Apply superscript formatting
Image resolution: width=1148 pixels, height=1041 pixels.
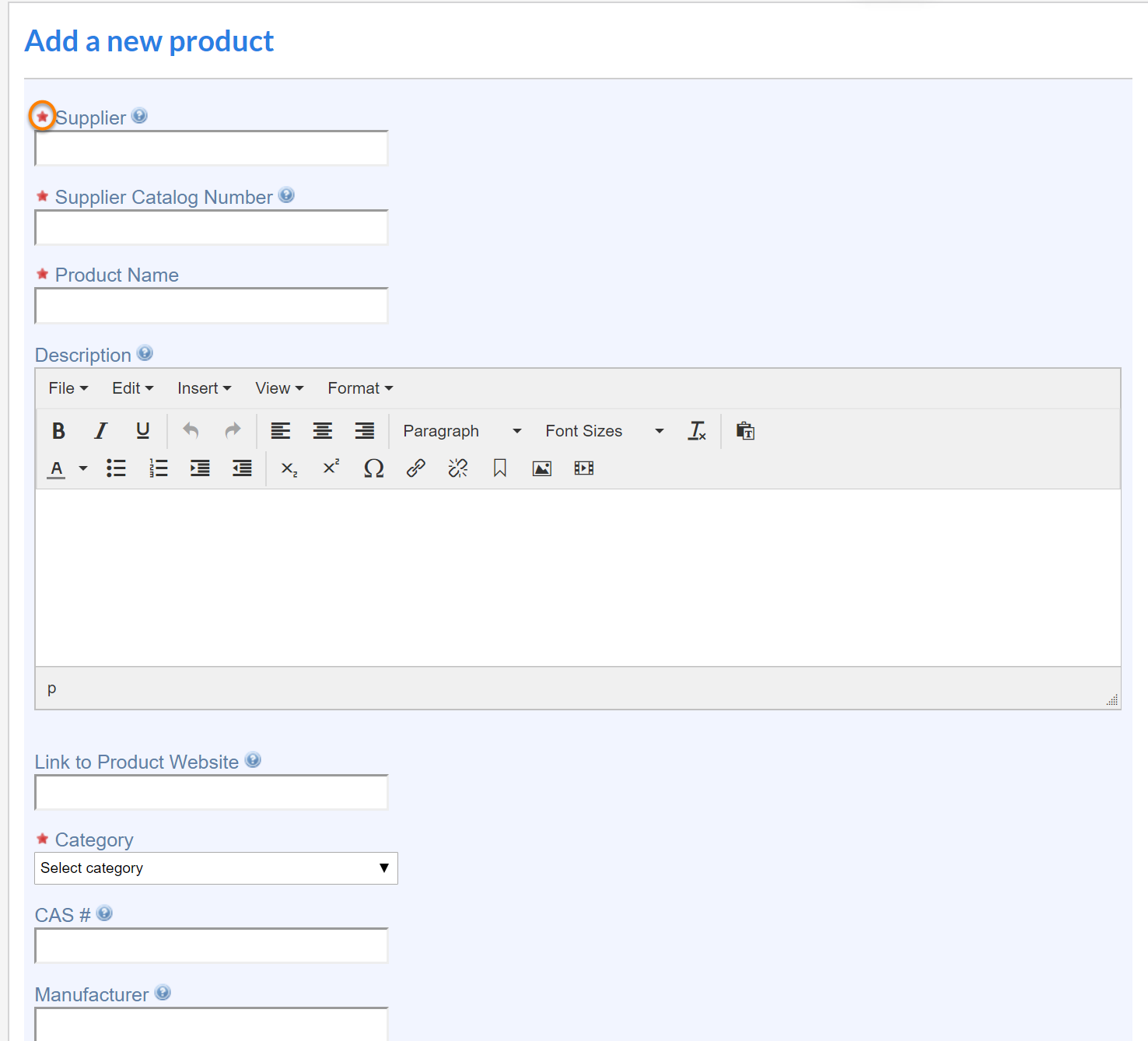[331, 468]
